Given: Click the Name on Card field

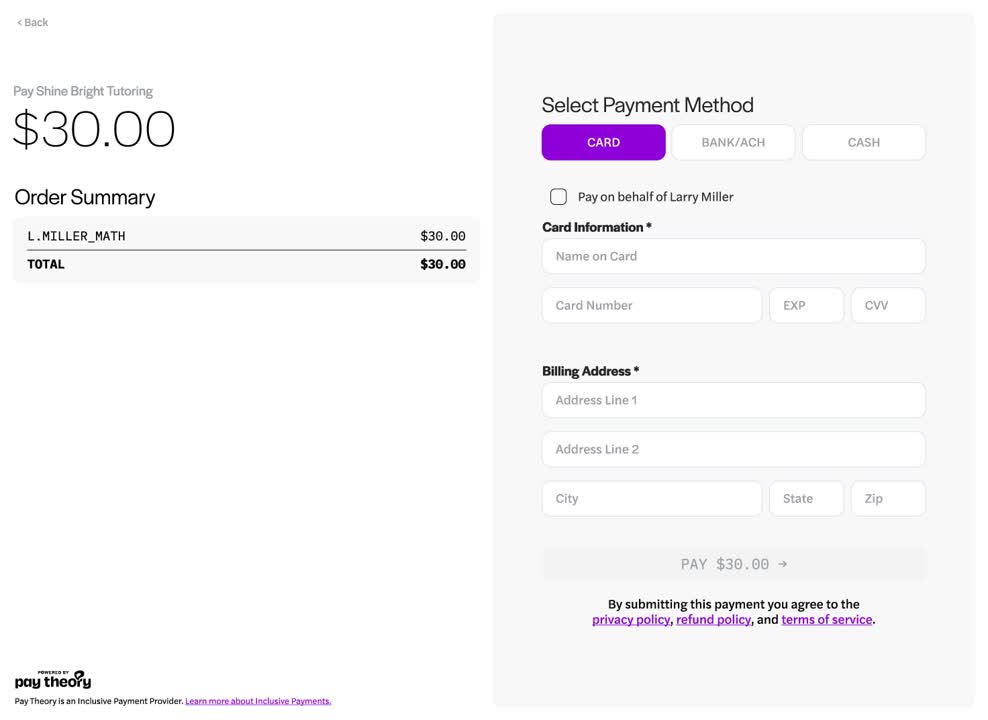Looking at the screenshot, I should pos(733,256).
